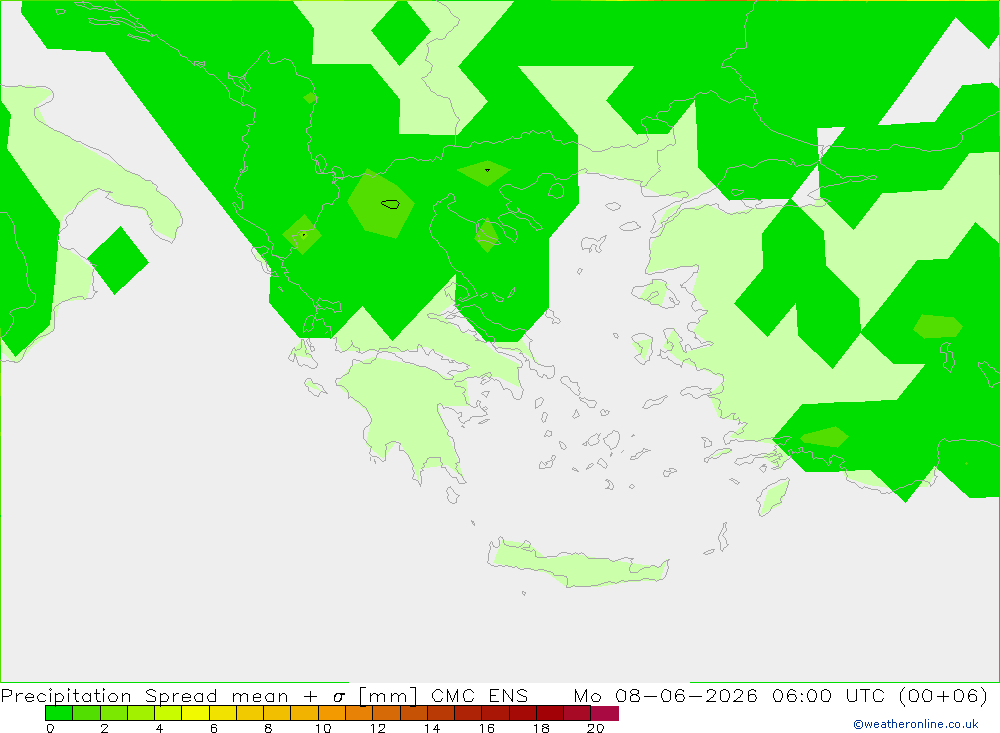Click the legend number '10'
The width and height of the screenshot is (1000, 733).
323,728
